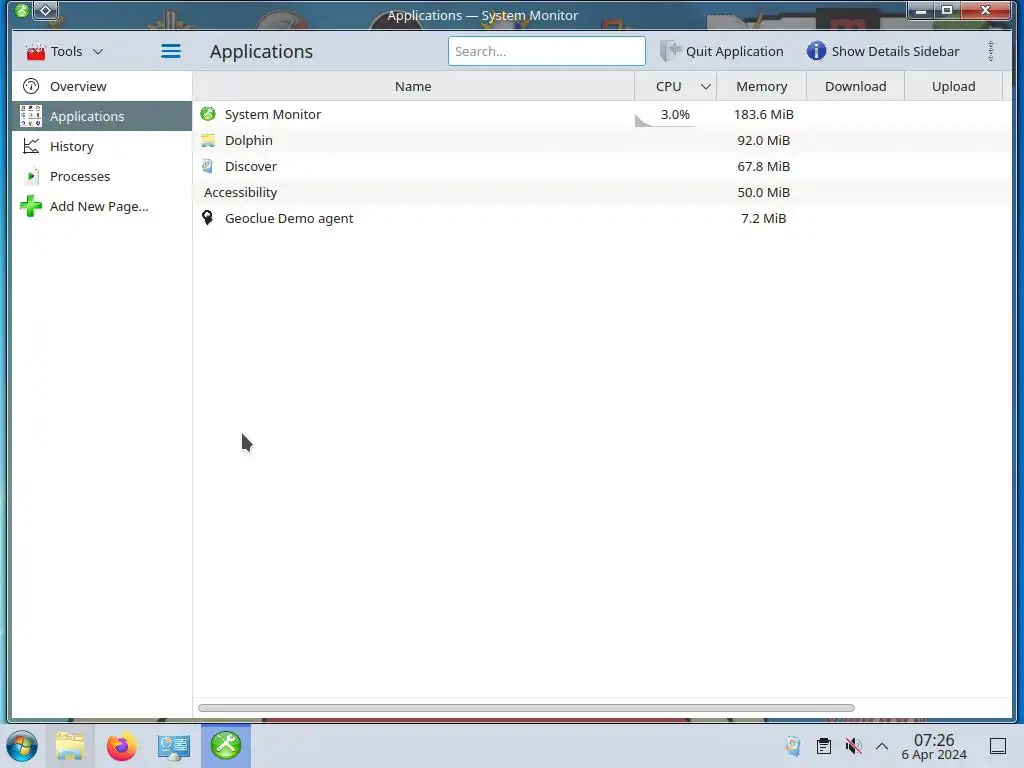This screenshot has width=1024, height=768.
Task: Select Applications page in sidebar
Action: tap(102, 116)
